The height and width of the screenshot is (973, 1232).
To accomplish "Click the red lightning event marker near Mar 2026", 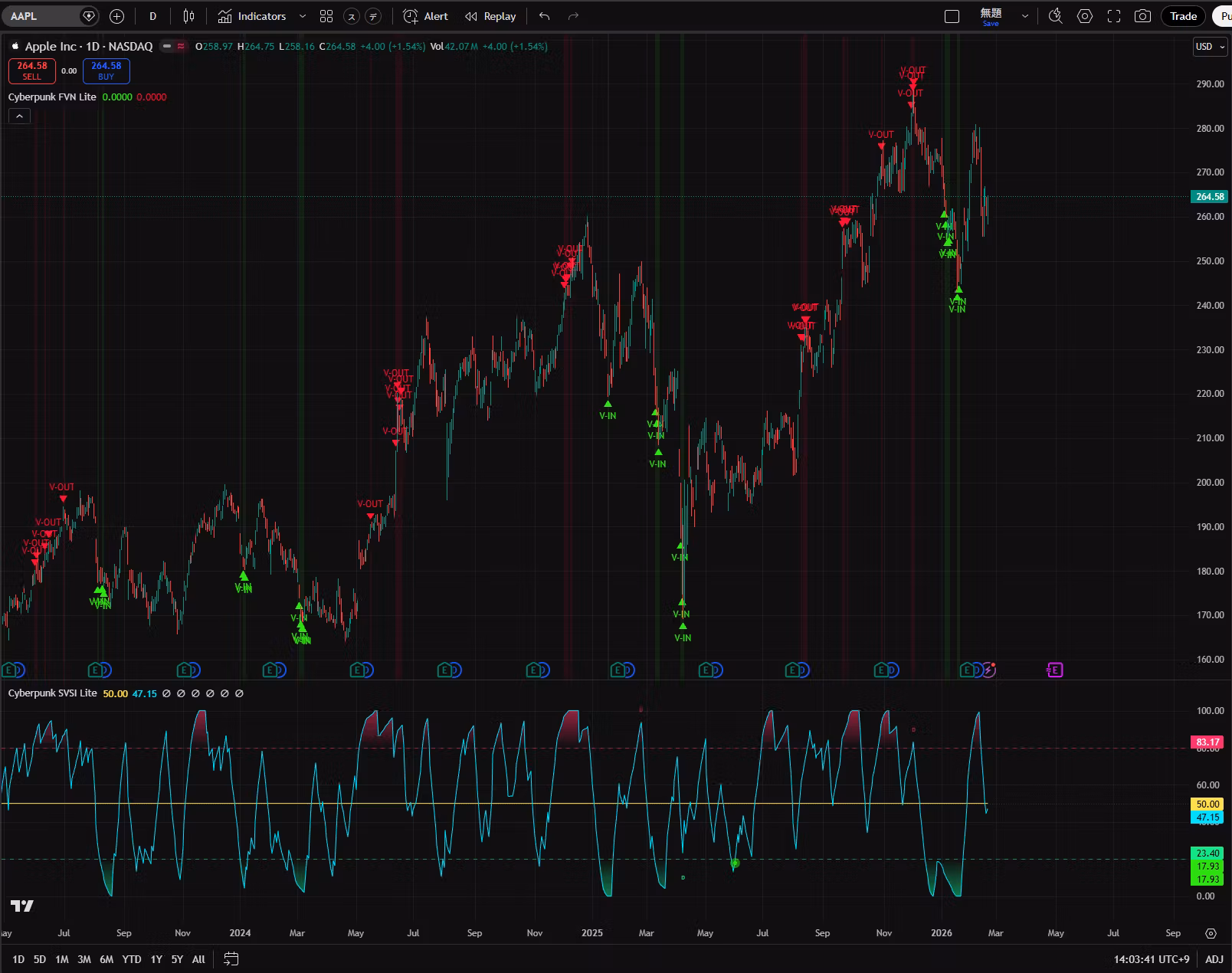I will pyautogui.click(x=989, y=670).
